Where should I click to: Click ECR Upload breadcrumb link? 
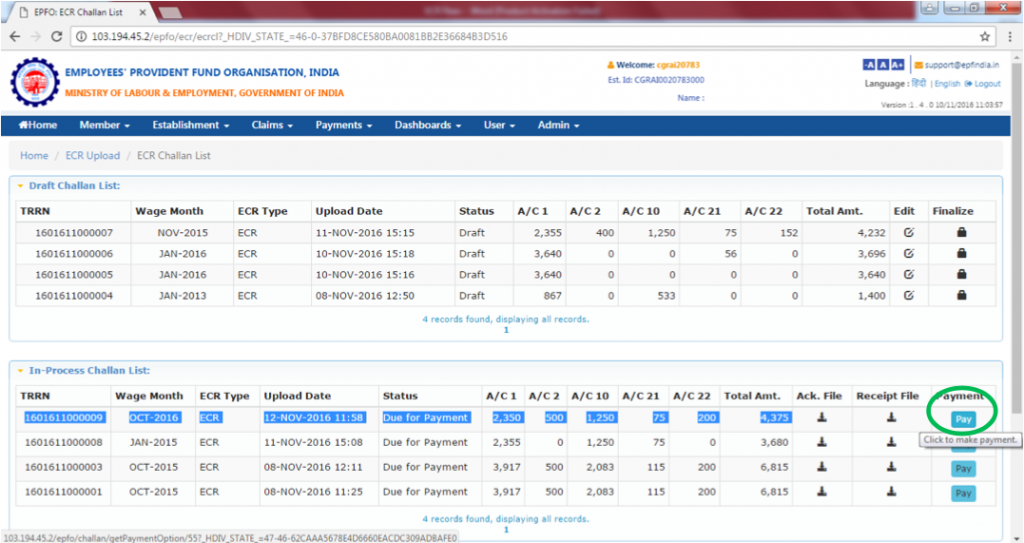pos(92,156)
